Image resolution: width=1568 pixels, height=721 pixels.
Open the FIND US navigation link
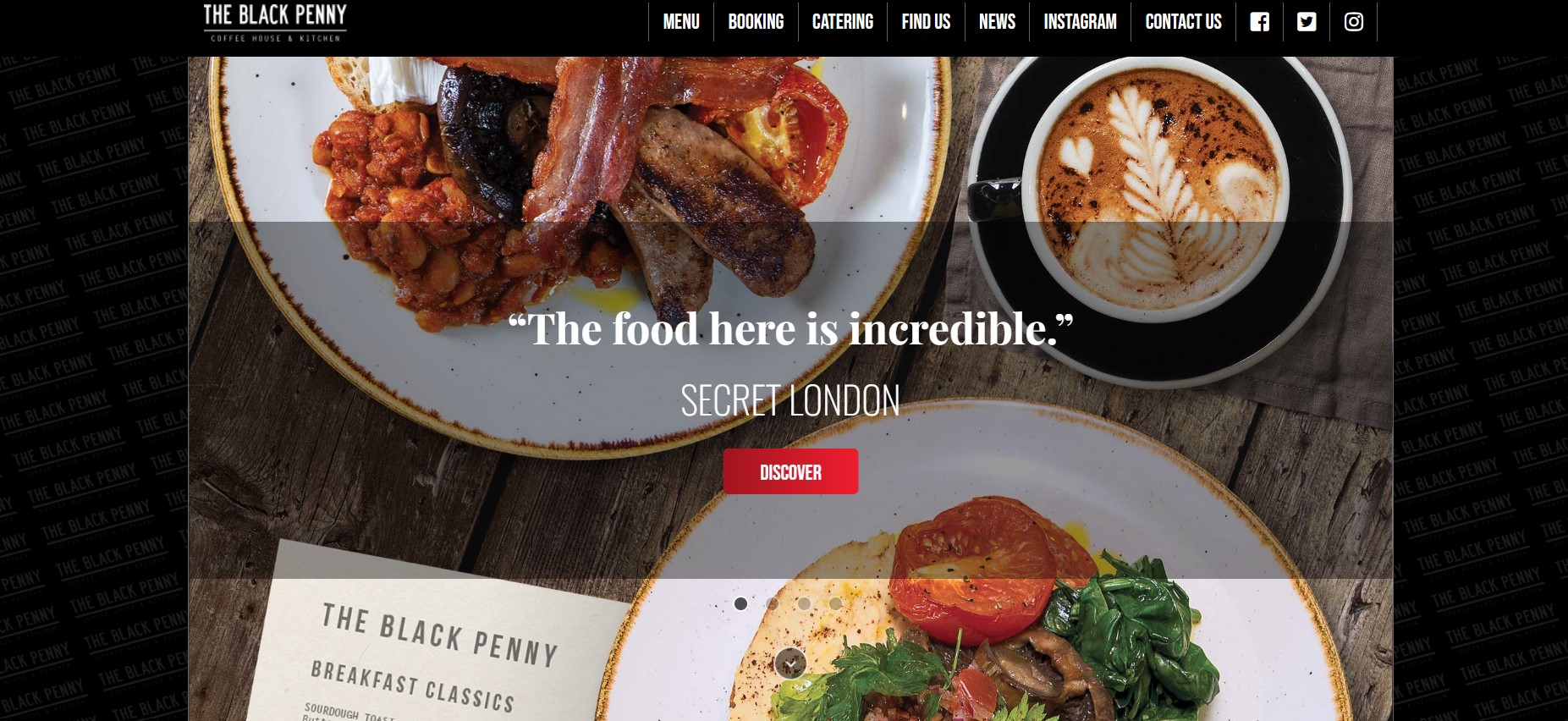click(x=926, y=22)
